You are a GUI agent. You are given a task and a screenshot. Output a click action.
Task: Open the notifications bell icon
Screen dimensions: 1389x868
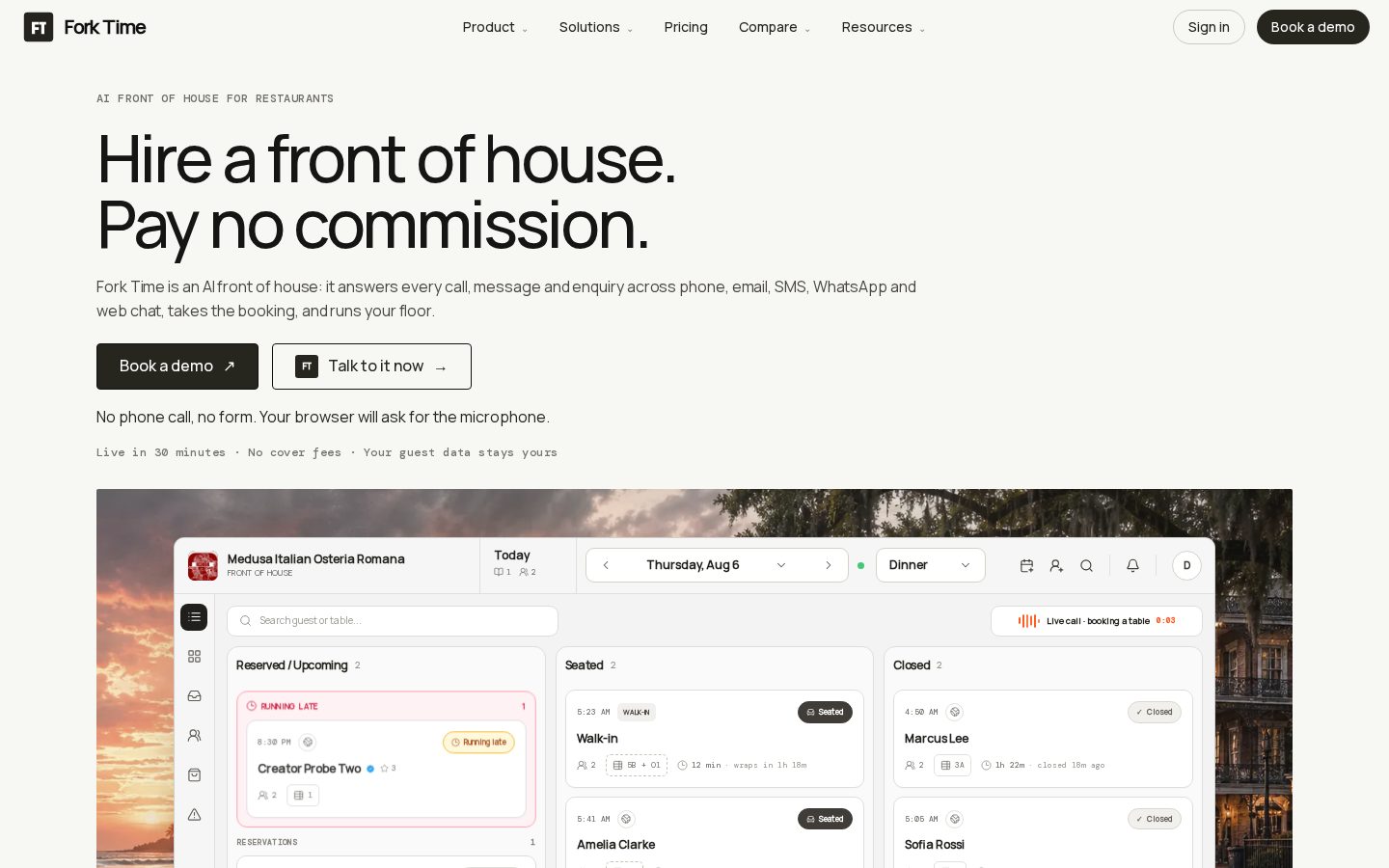1133,566
